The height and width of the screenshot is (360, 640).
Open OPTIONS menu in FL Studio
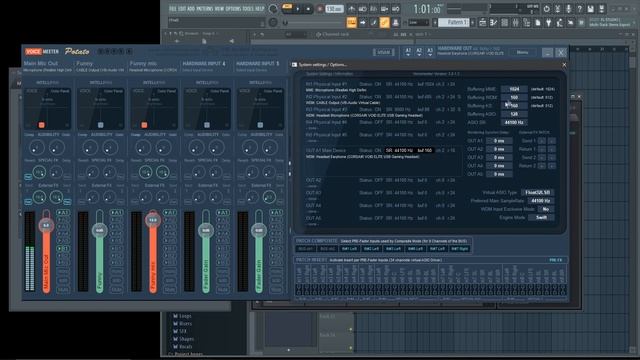point(233,9)
